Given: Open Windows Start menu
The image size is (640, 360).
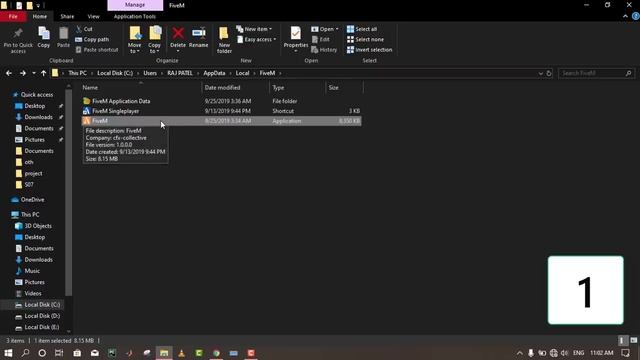Looking at the screenshot, I should pos(8,353).
